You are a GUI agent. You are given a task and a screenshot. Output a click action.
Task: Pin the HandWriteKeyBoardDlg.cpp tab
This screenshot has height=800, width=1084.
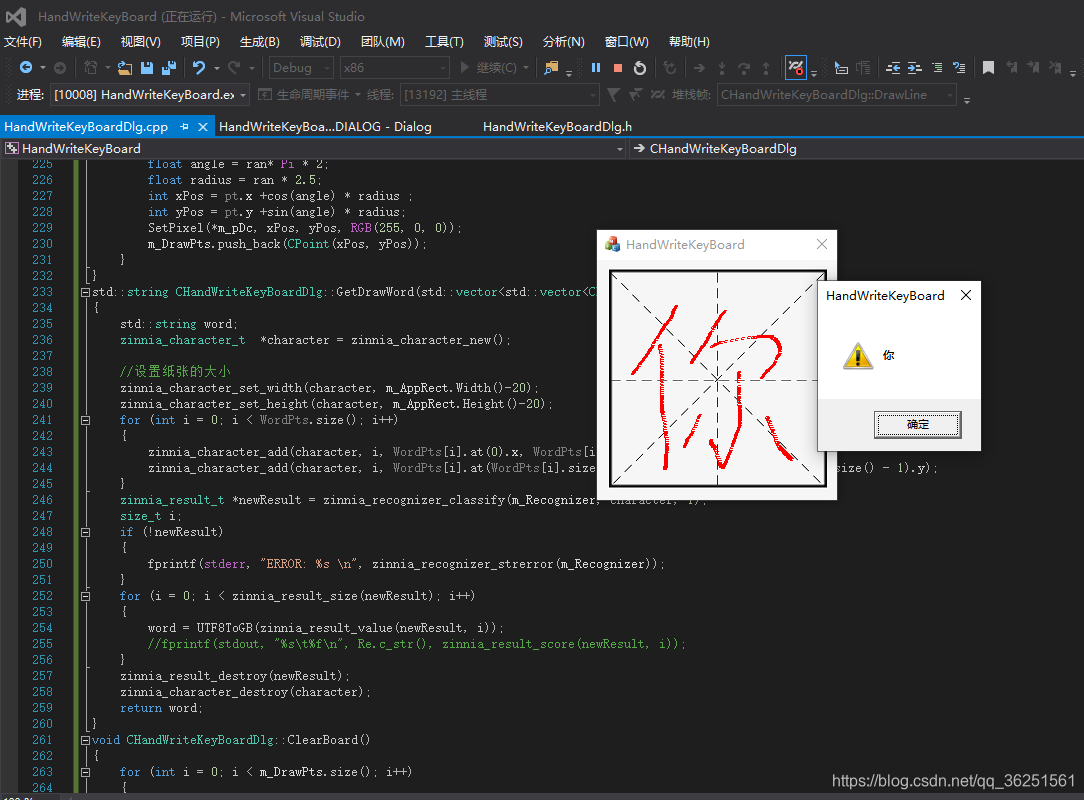pyautogui.click(x=184, y=127)
